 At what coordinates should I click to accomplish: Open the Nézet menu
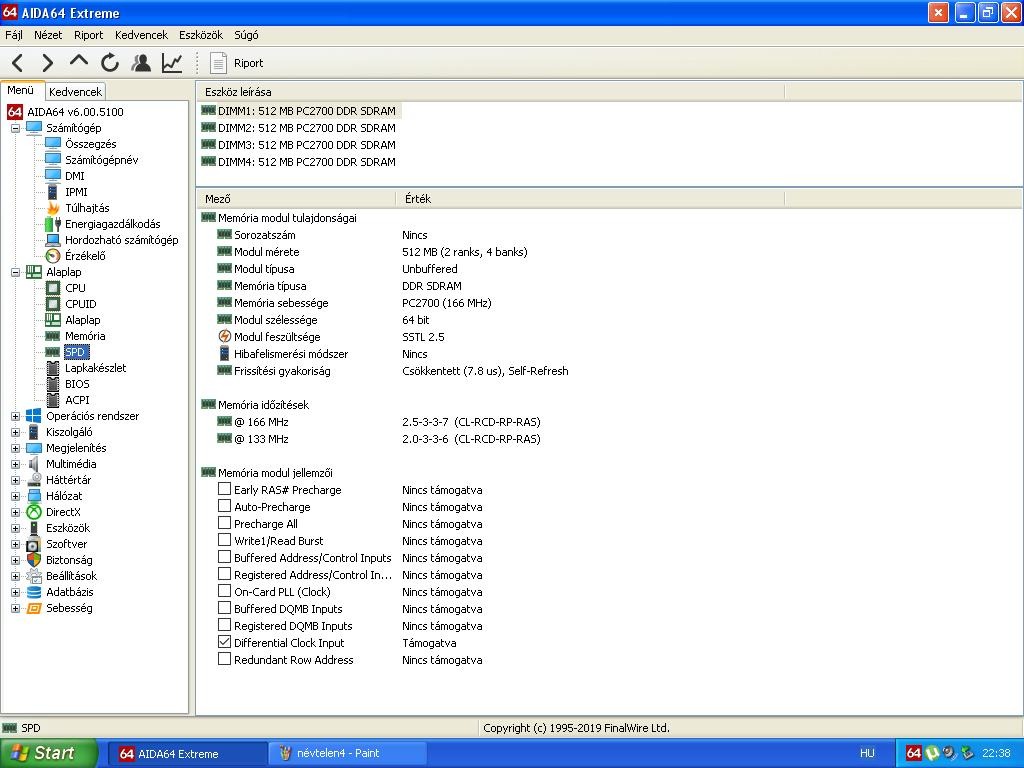[48, 35]
